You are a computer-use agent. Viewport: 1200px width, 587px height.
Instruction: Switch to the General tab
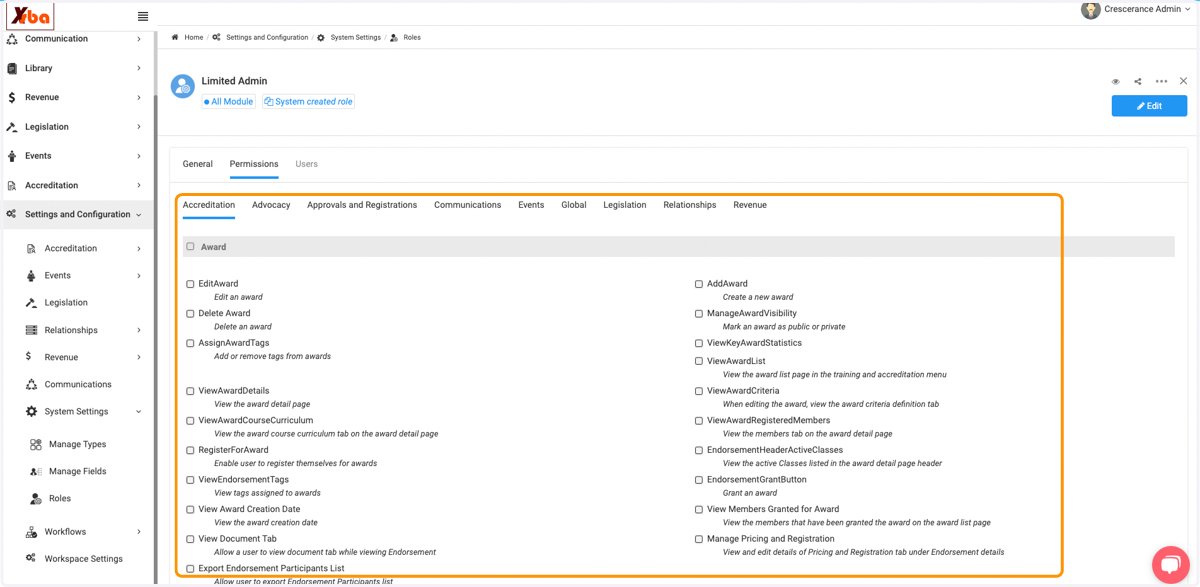click(198, 164)
